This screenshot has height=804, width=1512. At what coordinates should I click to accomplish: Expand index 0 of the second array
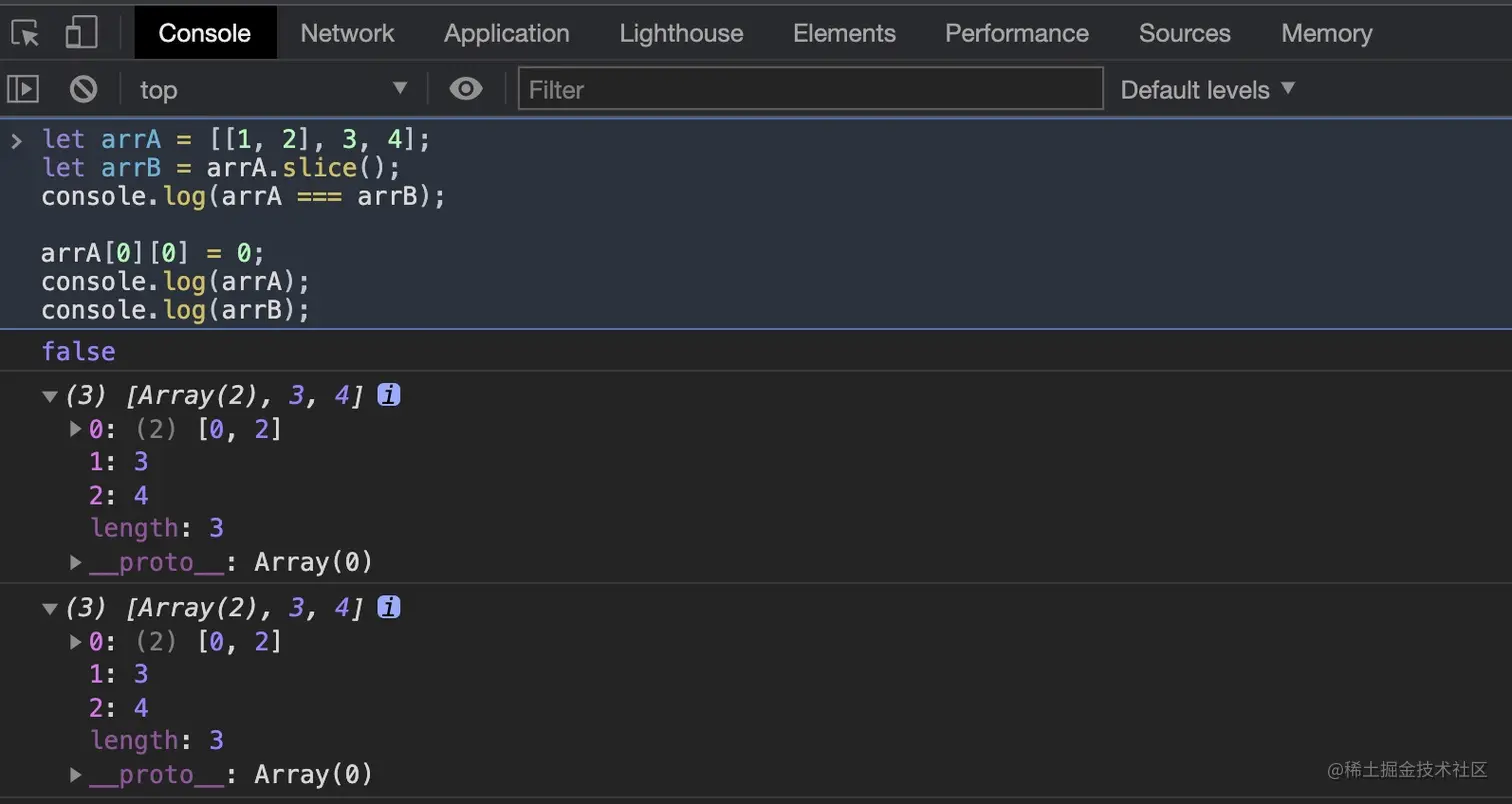coord(76,641)
